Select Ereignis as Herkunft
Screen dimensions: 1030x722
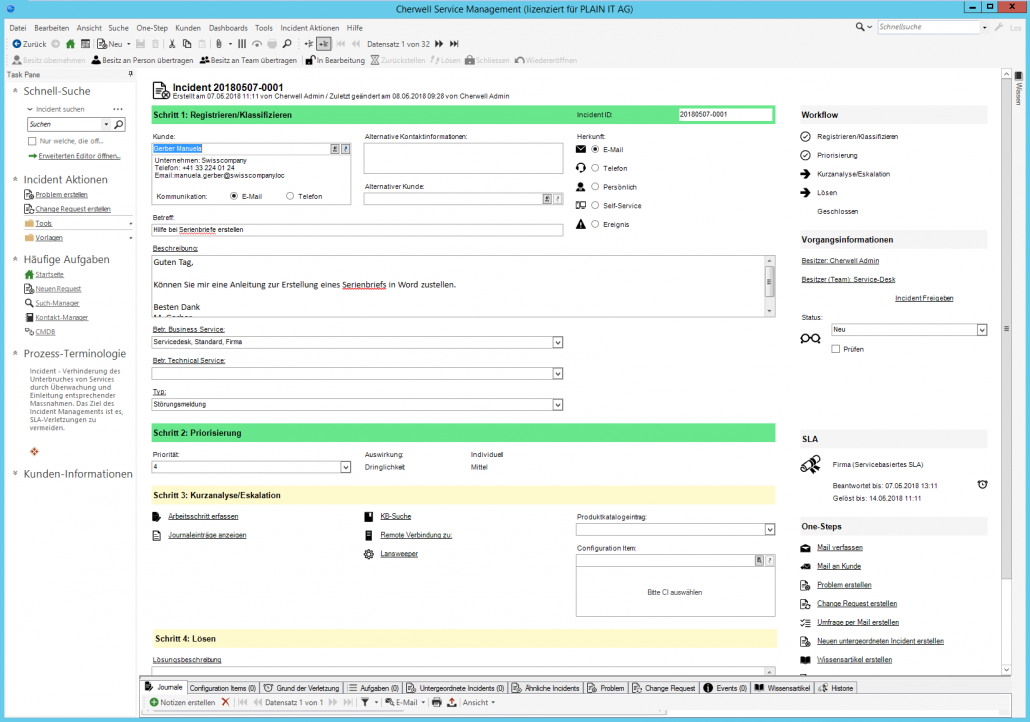pyautogui.click(x=595, y=225)
